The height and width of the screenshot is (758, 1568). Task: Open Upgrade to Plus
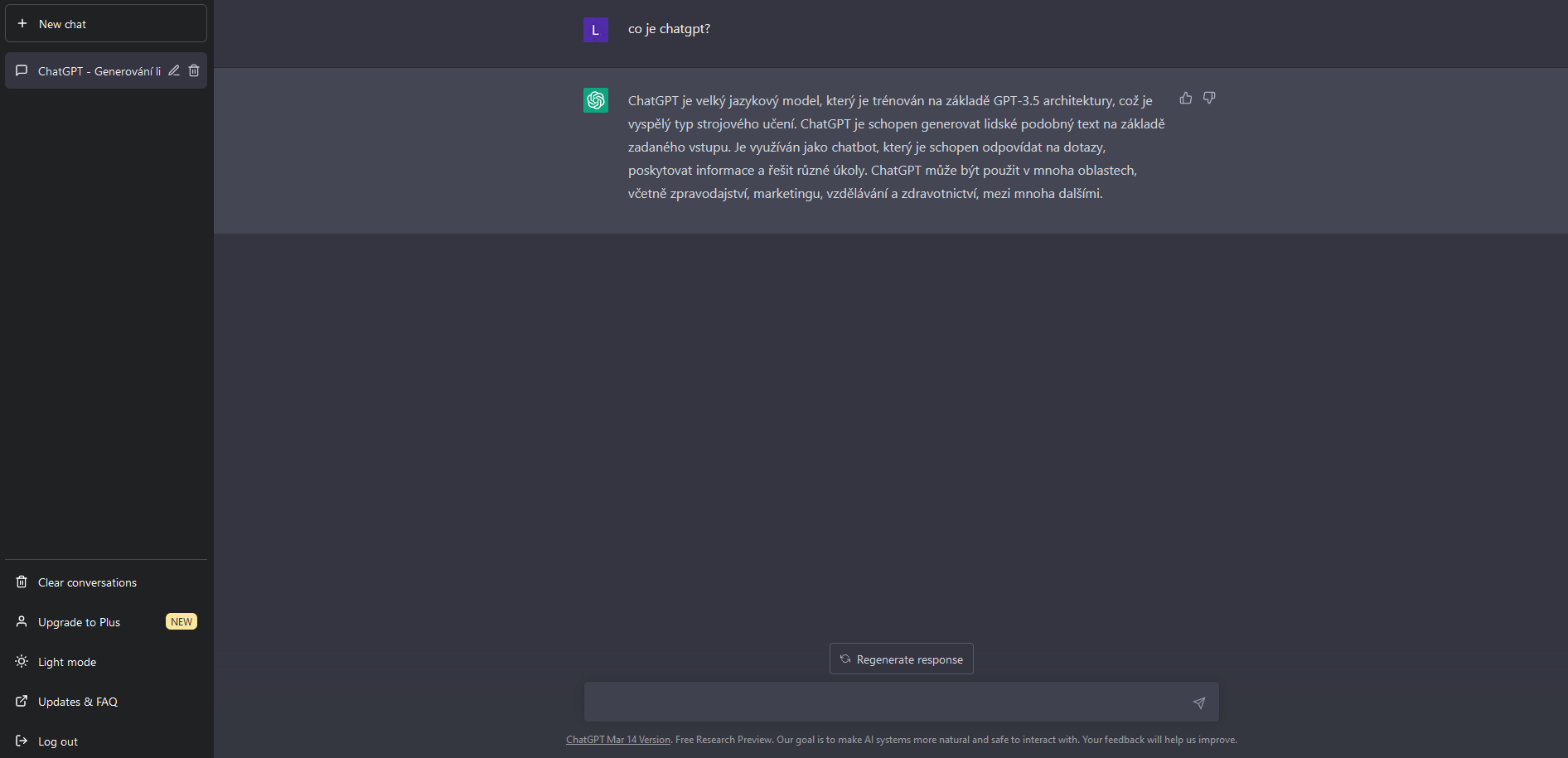pyautogui.click(x=106, y=622)
